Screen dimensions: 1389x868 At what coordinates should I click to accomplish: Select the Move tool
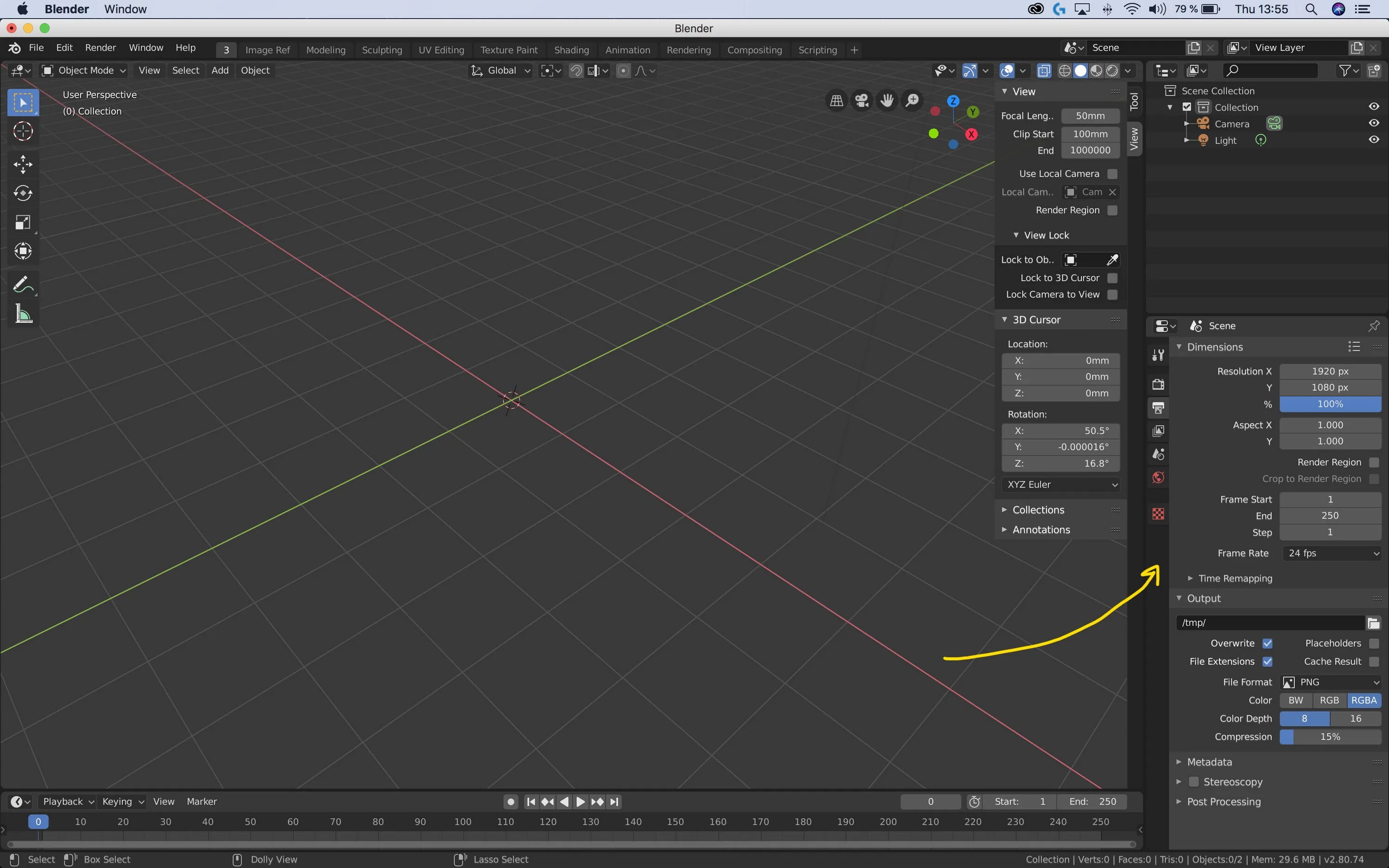23,164
